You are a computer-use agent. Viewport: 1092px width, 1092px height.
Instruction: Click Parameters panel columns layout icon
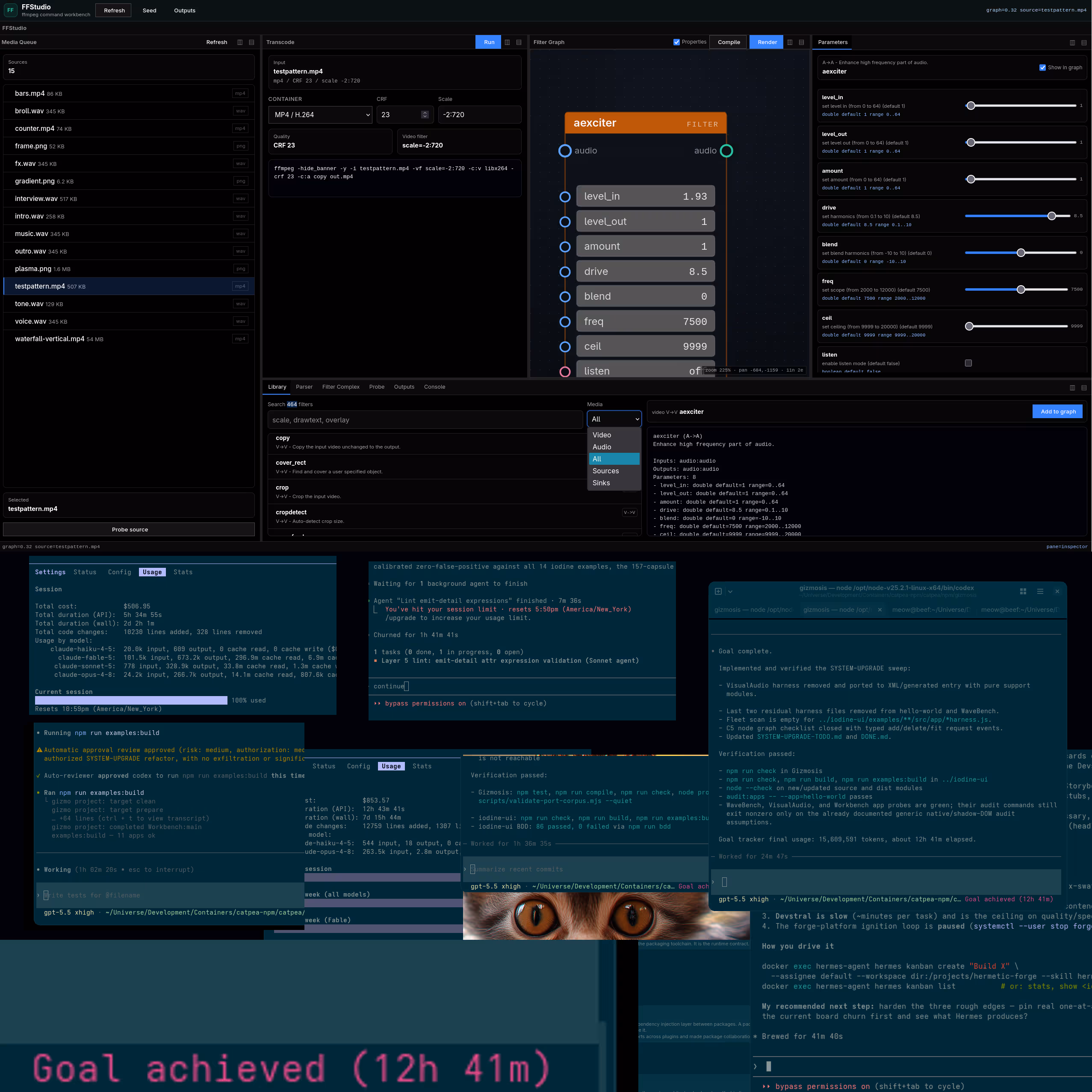pyautogui.click(x=1072, y=43)
